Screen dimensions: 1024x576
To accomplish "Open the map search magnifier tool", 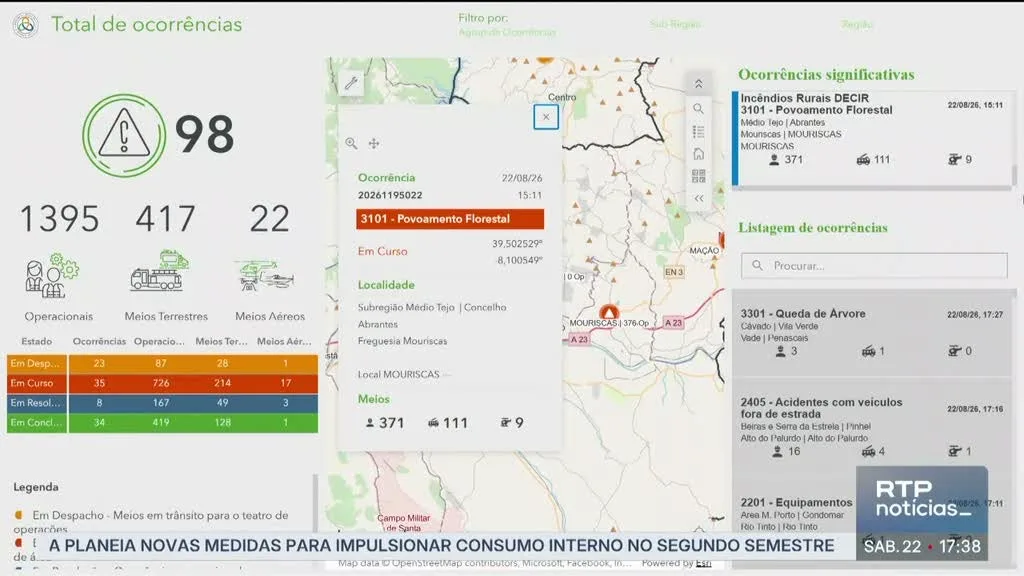I will tap(698, 108).
